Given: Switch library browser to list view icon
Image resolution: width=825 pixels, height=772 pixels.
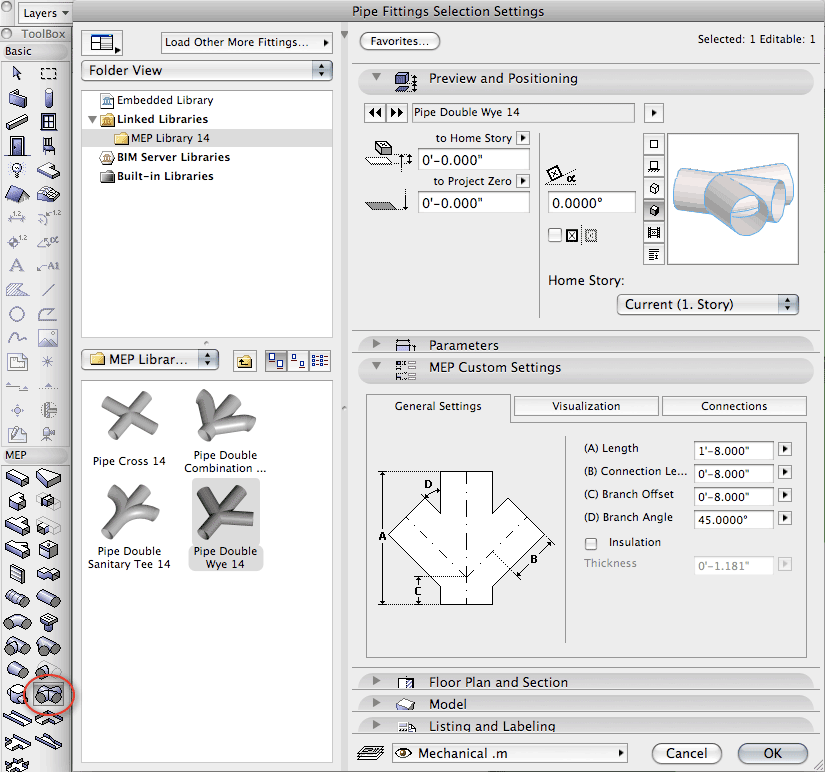Looking at the screenshot, I should (321, 360).
